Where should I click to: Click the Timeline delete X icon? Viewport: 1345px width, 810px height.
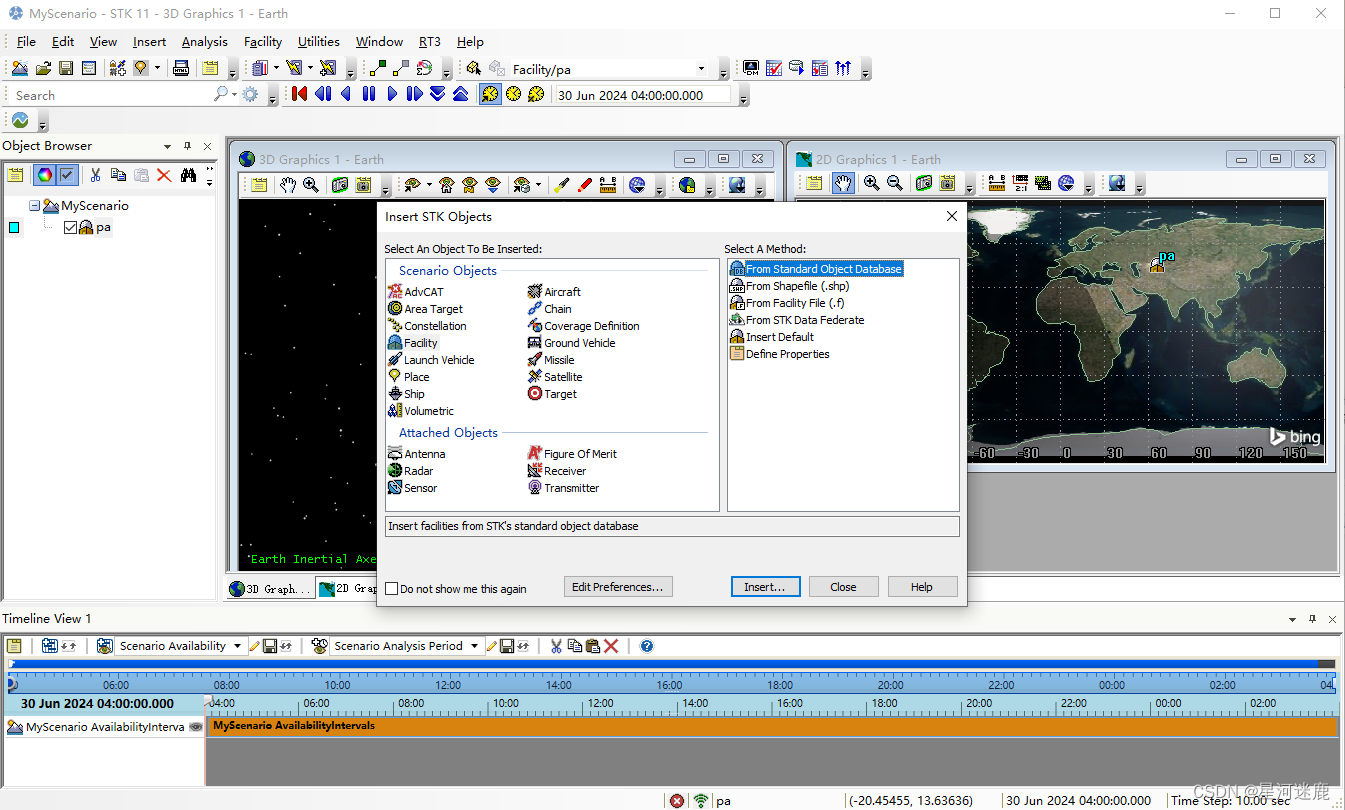coord(611,646)
